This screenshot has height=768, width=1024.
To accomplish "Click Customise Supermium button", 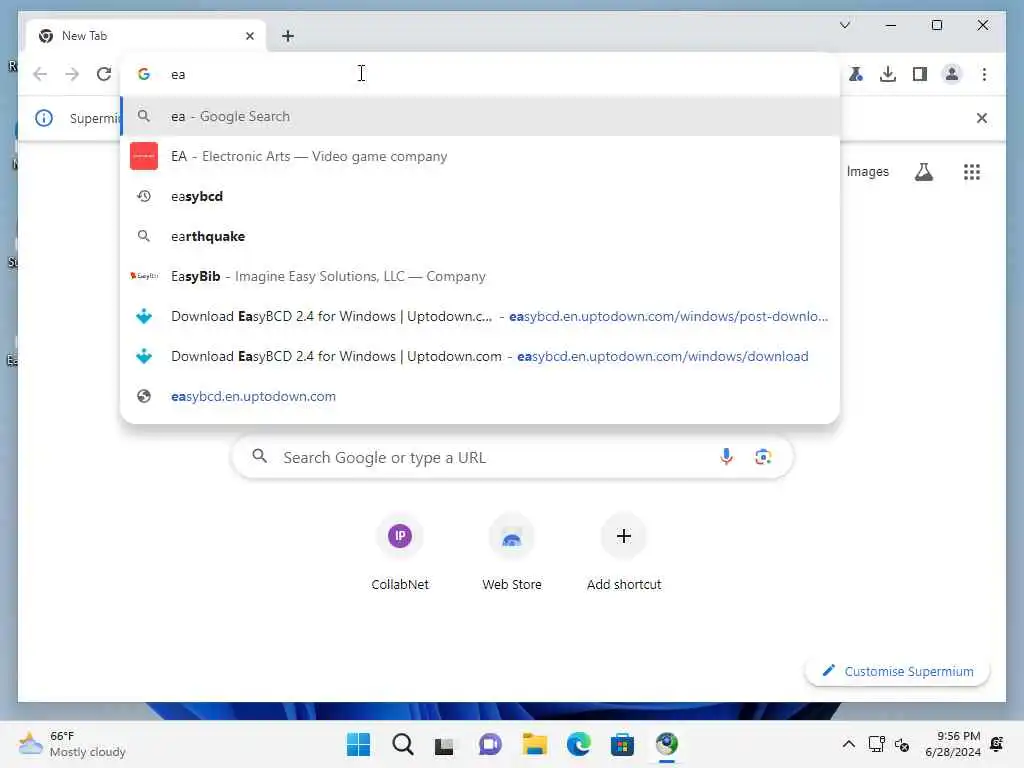I will tap(897, 671).
